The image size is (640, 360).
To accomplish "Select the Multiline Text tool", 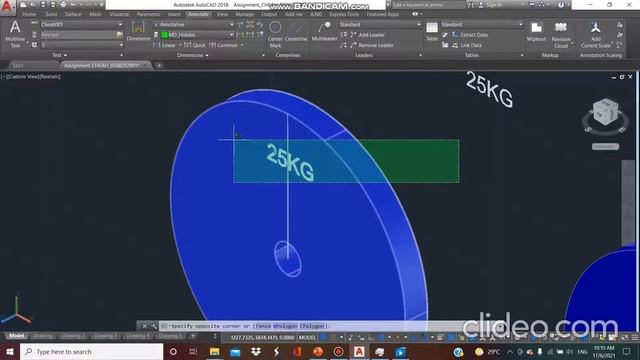I will (x=15, y=34).
